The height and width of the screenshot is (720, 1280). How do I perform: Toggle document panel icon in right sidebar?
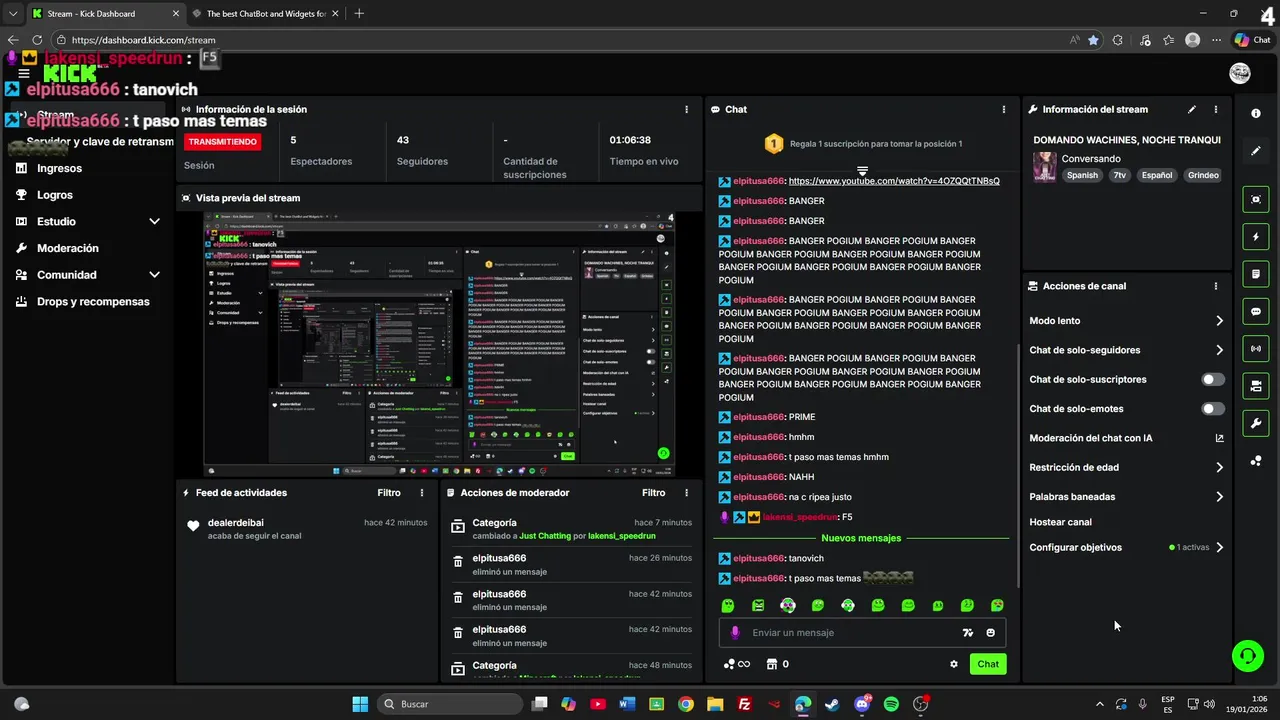[1256, 274]
